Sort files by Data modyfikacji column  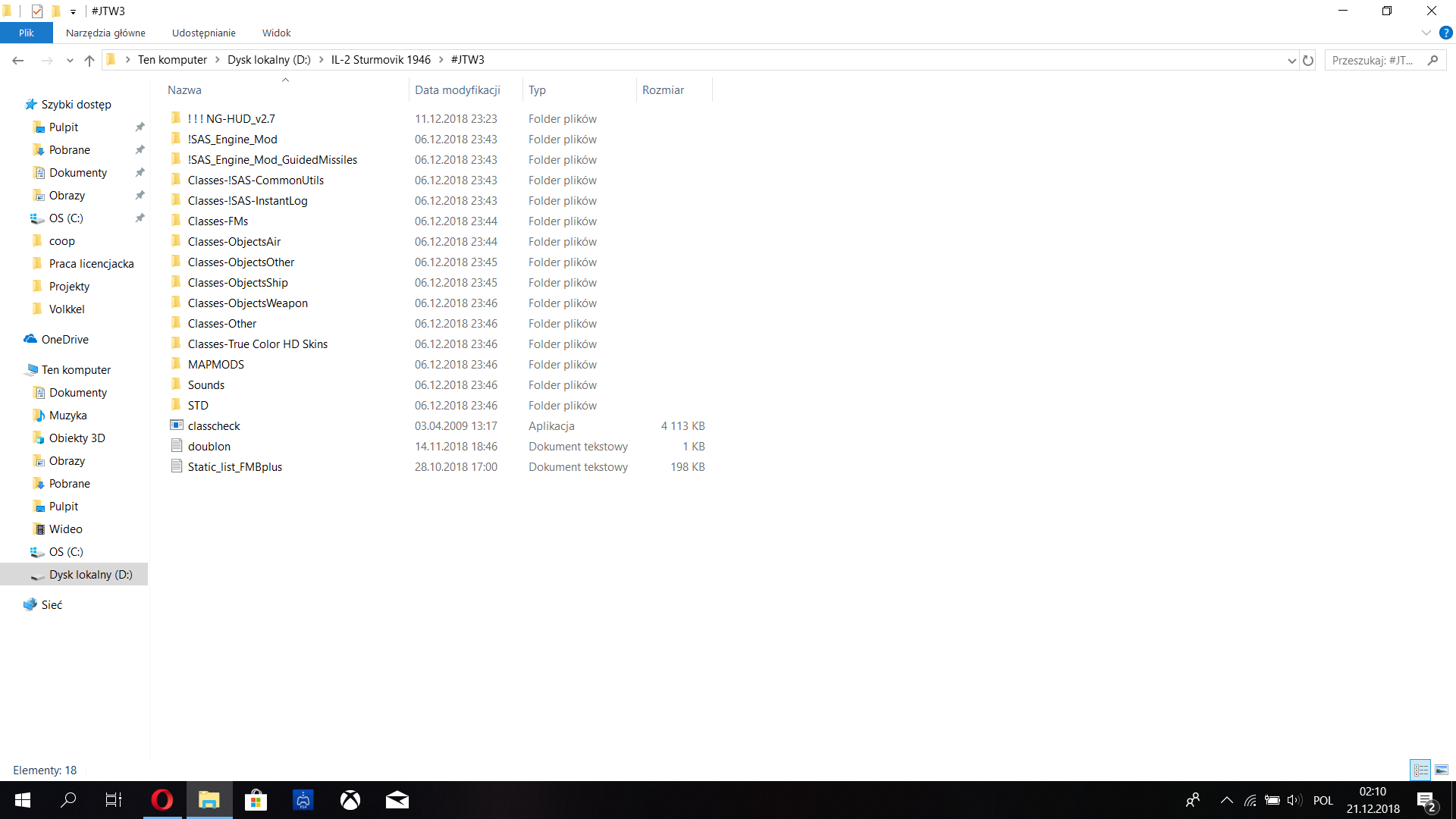[x=457, y=89]
